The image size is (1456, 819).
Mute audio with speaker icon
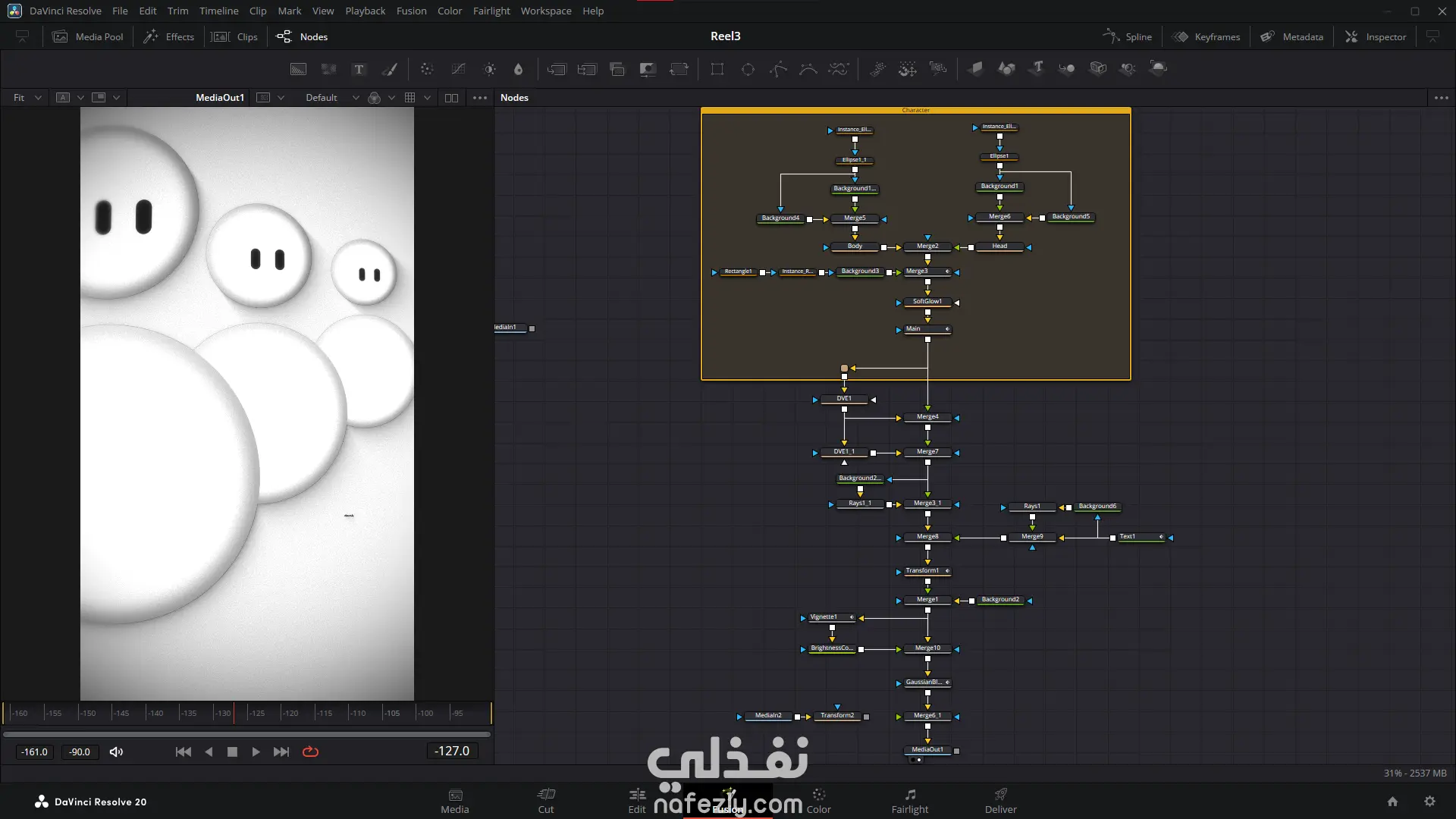(116, 752)
